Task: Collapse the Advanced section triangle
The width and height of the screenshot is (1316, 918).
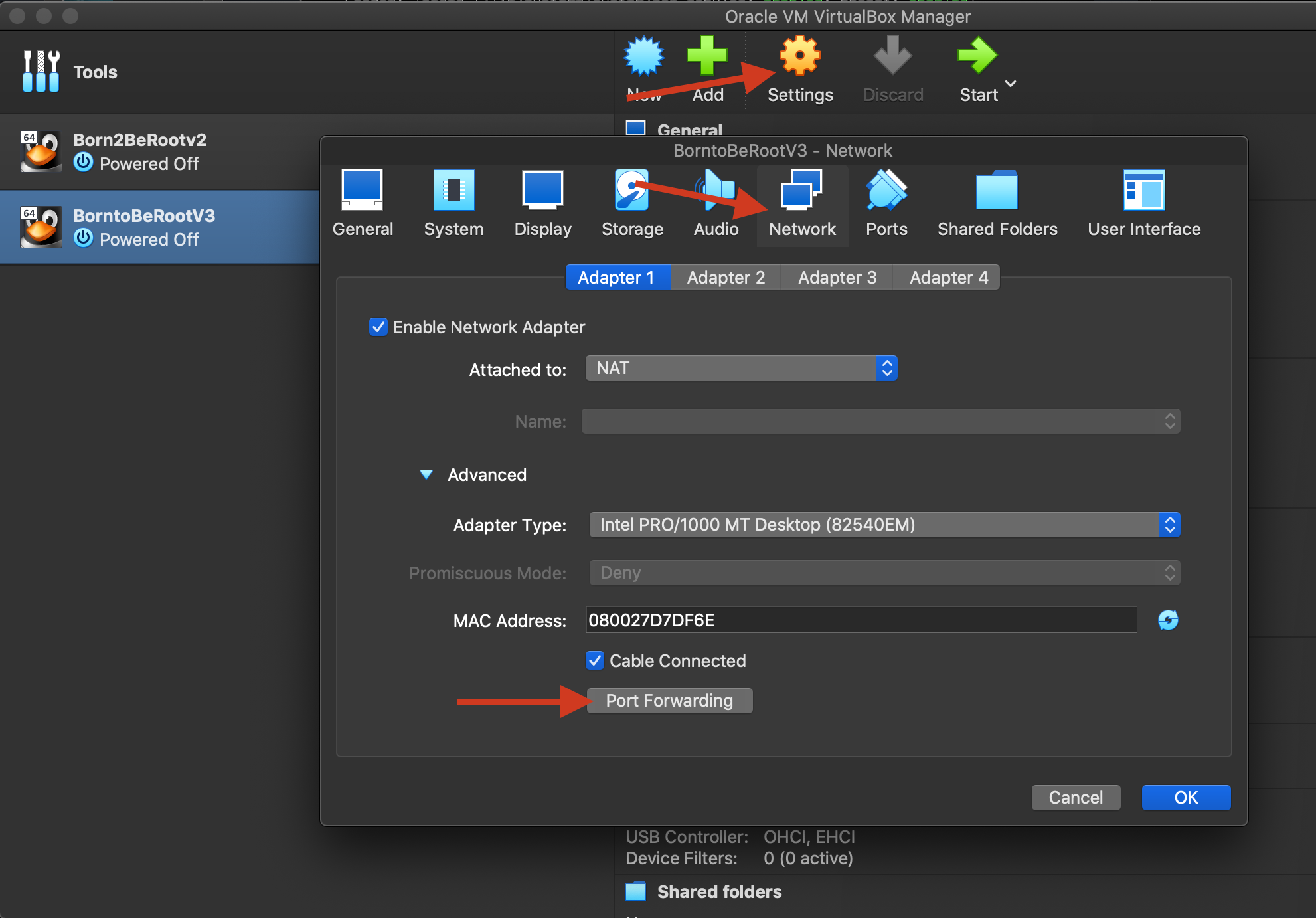Action: 426,474
